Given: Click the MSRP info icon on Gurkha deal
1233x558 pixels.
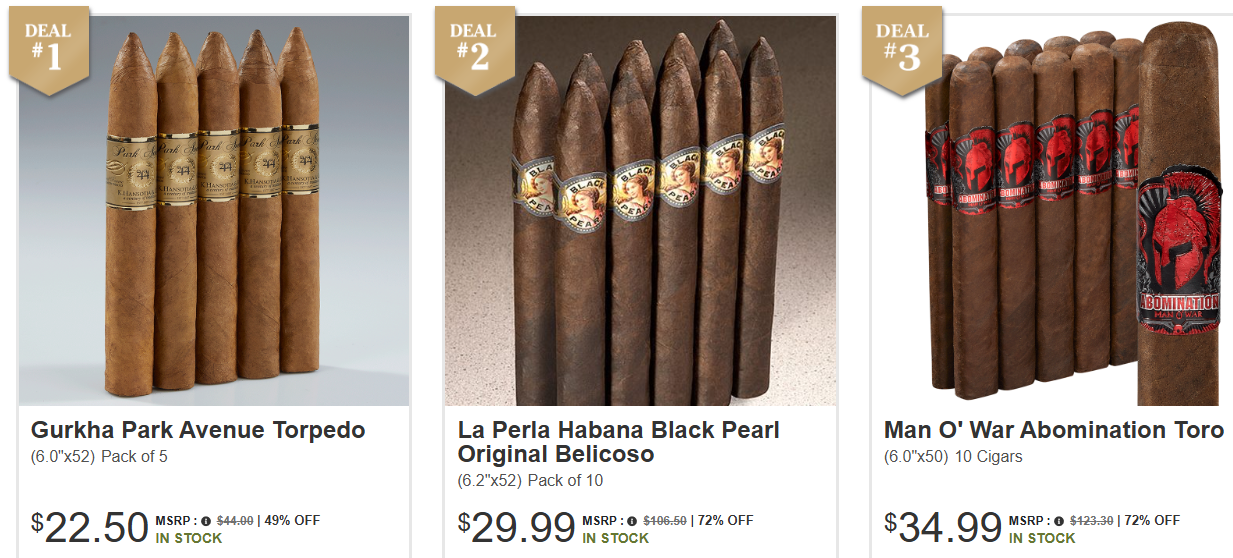Looking at the screenshot, I should coord(206,521).
